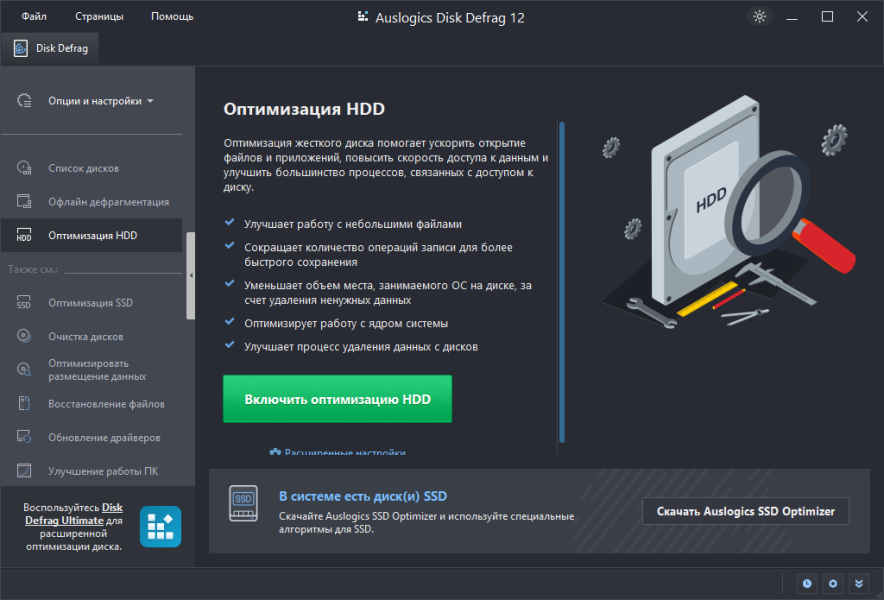Maximize the Auslogics Disk Defrag window
The image size is (884, 600).
827,16
